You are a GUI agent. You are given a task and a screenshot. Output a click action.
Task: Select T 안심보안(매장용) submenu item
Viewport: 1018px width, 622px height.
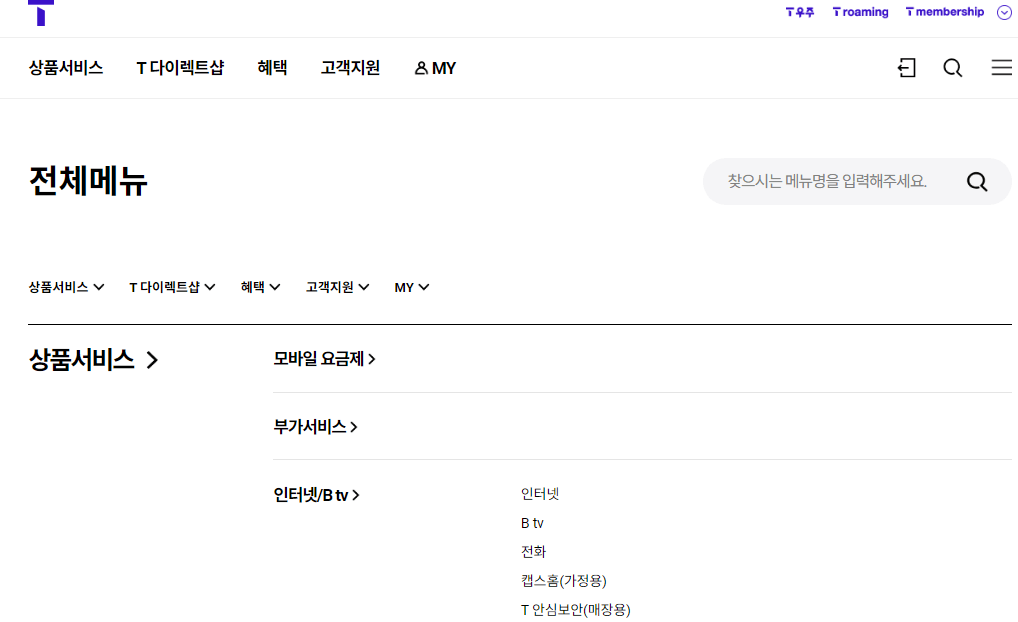point(575,610)
